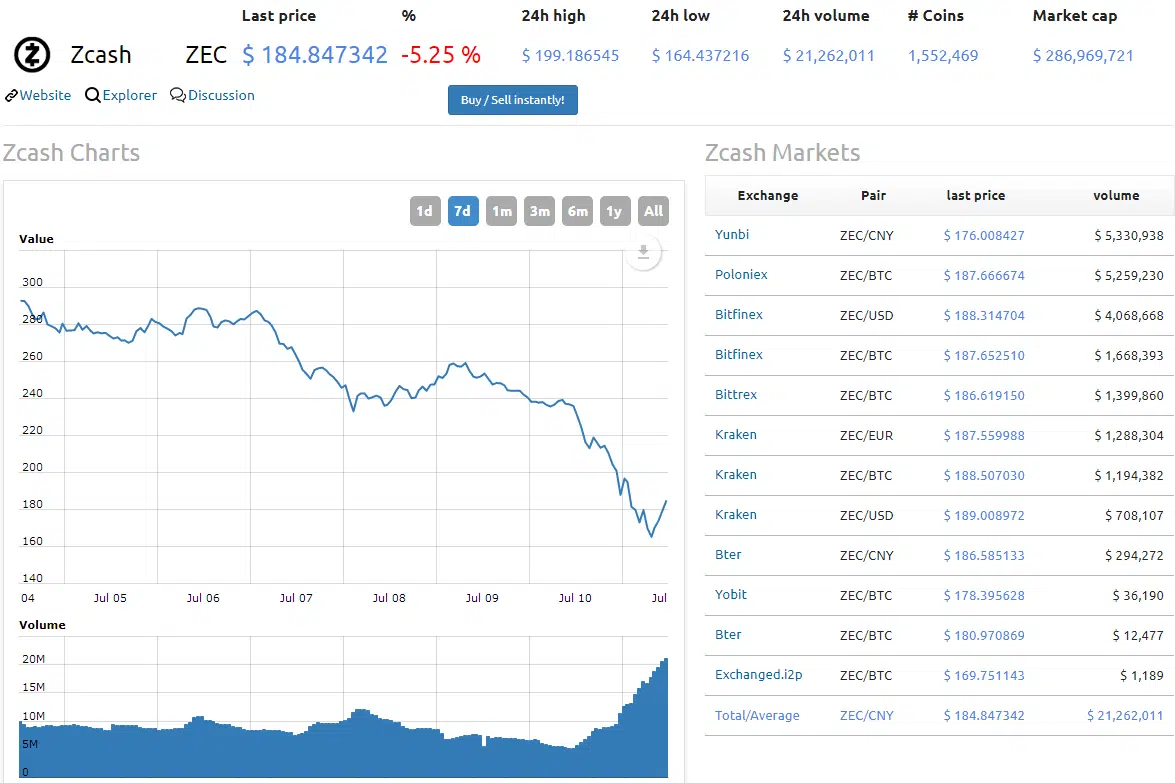Click the Pair column header

873,196
